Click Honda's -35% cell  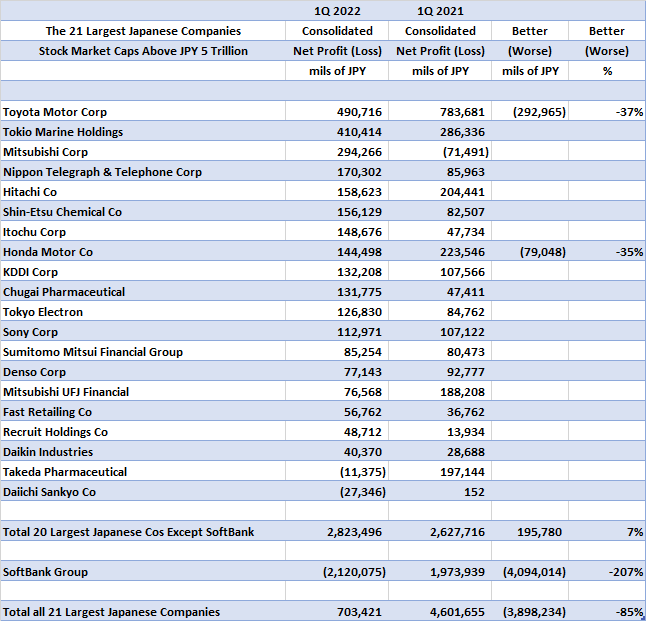[629, 252]
